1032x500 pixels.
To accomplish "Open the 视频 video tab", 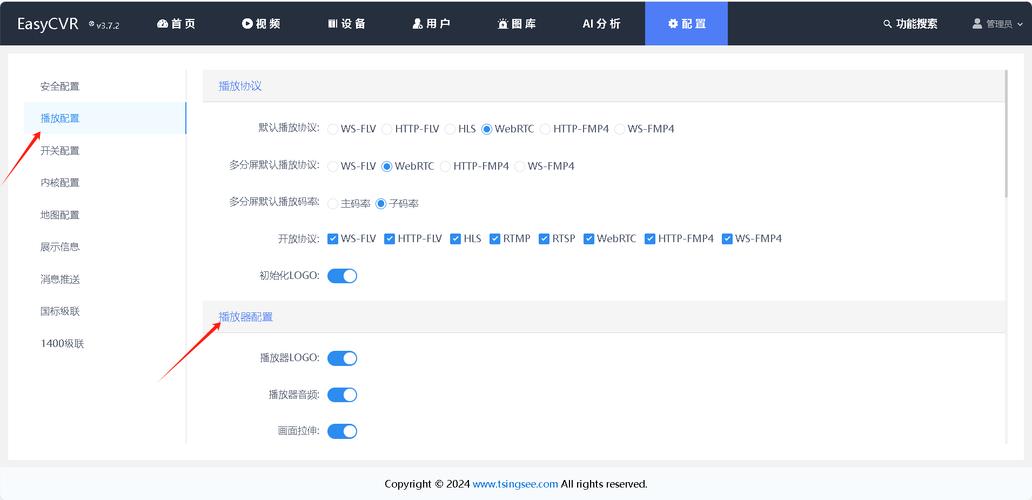I will 261,24.
